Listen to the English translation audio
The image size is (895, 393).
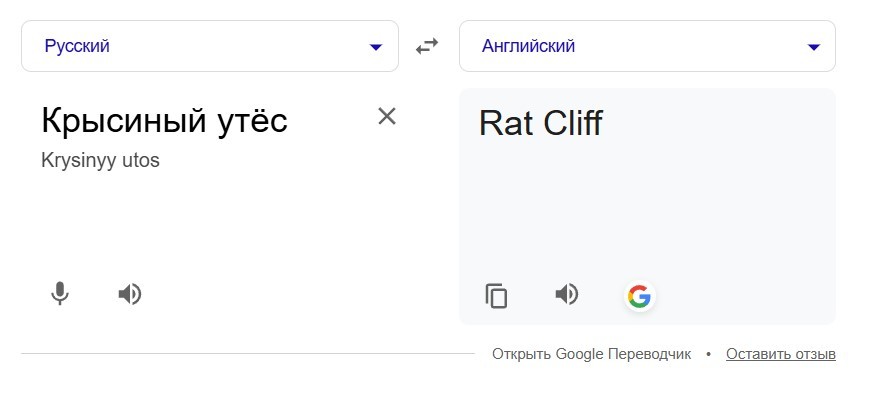tap(567, 294)
